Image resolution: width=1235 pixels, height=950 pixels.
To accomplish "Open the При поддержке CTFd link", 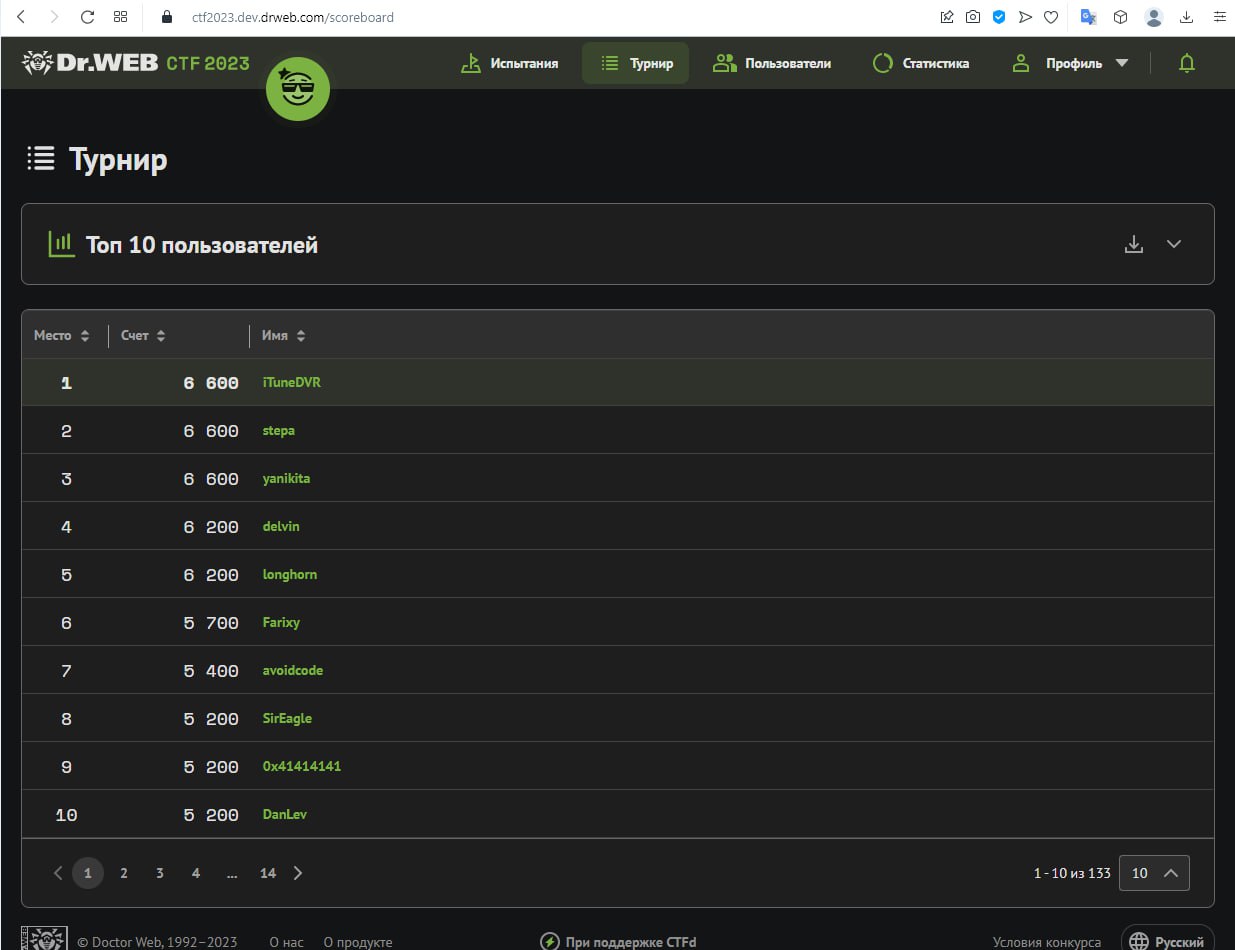I will tap(619, 941).
